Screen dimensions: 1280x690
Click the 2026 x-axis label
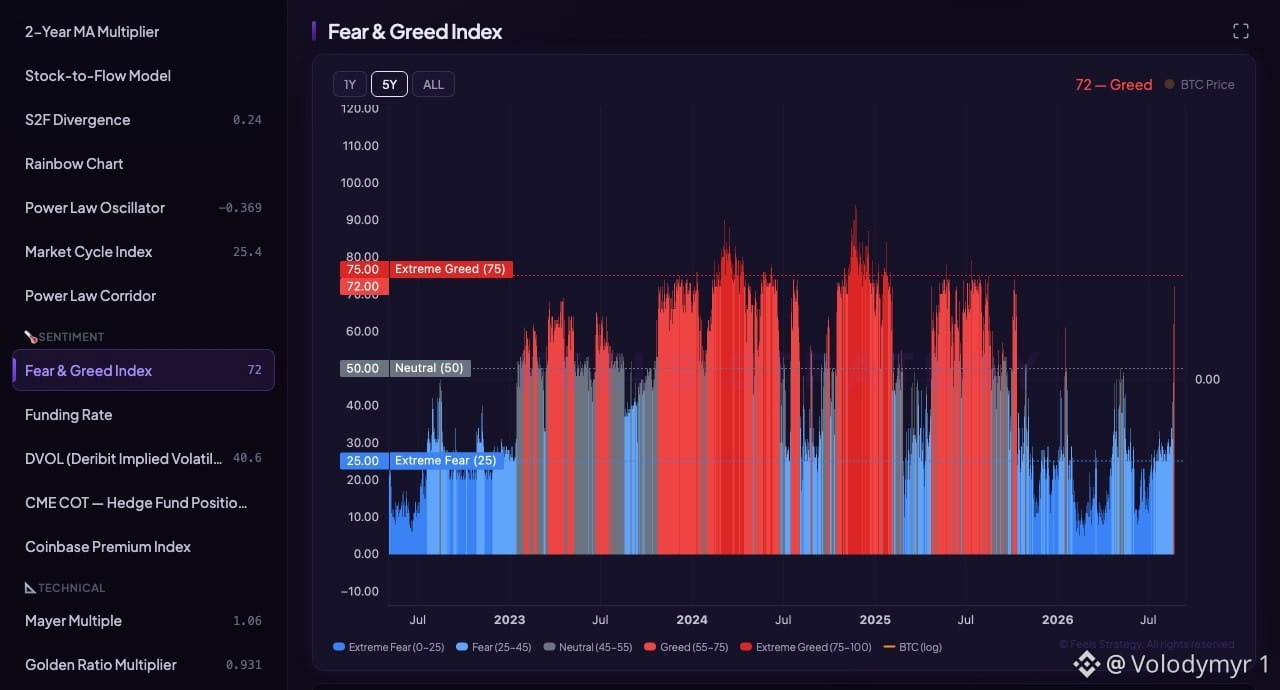(1058, 620)
